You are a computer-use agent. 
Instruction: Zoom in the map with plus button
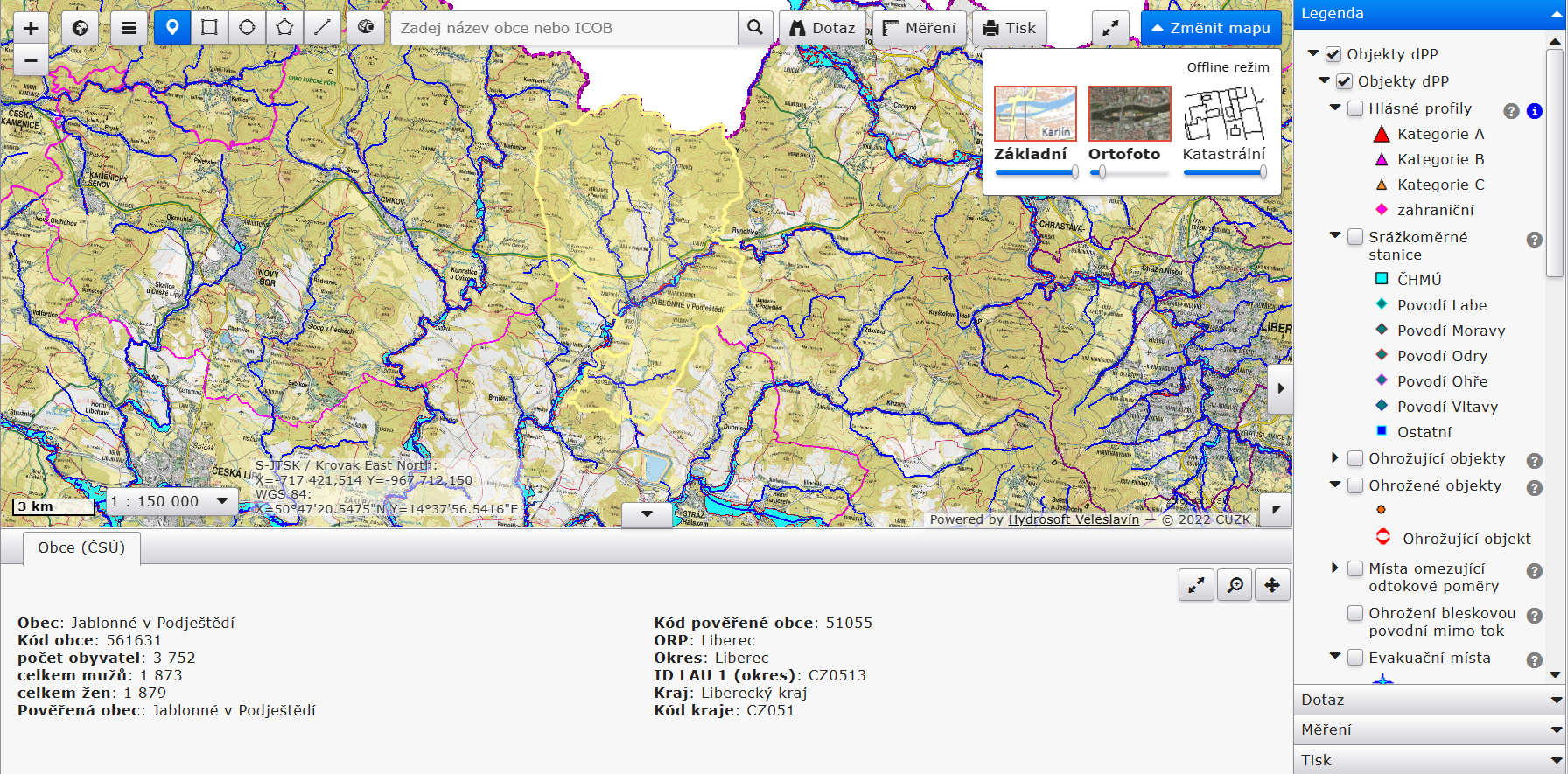[x=31, y=28]
